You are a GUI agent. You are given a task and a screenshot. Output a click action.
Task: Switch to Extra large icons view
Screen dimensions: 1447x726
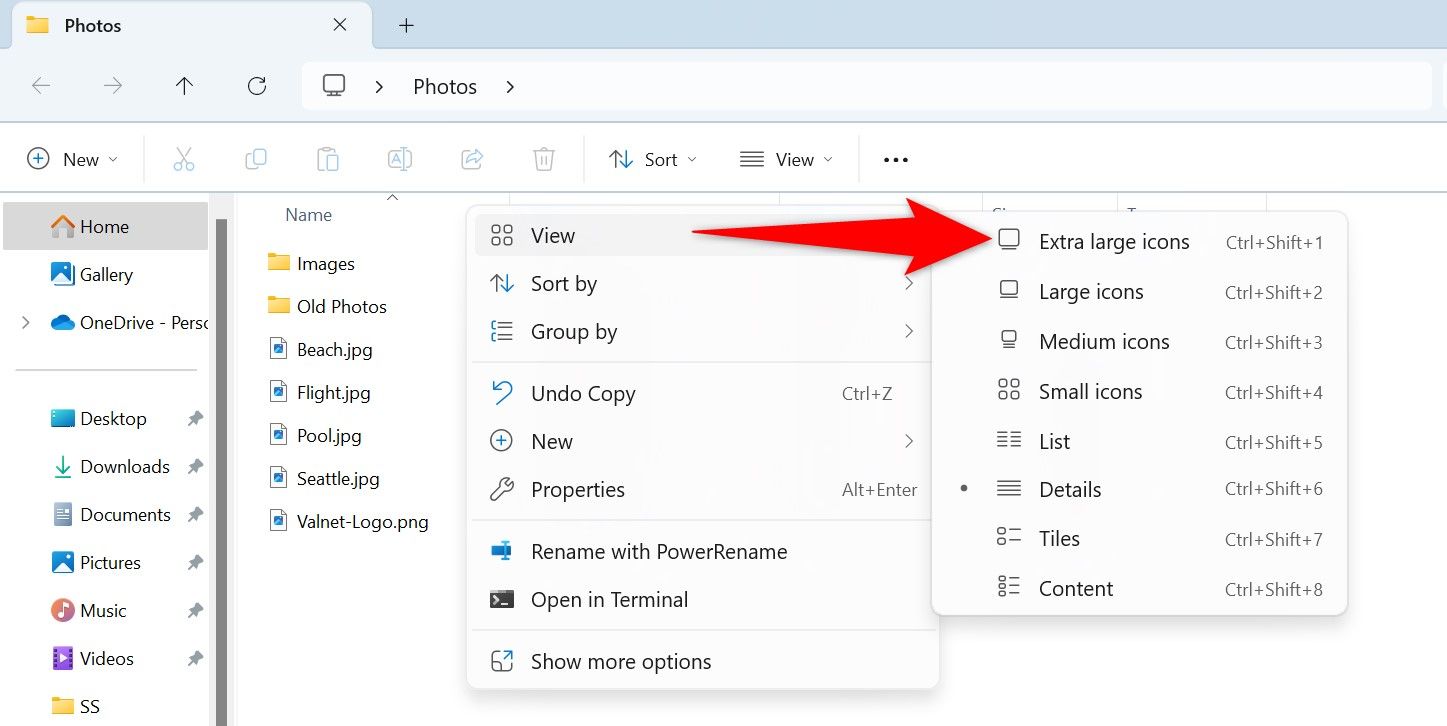click(1113, 242)
